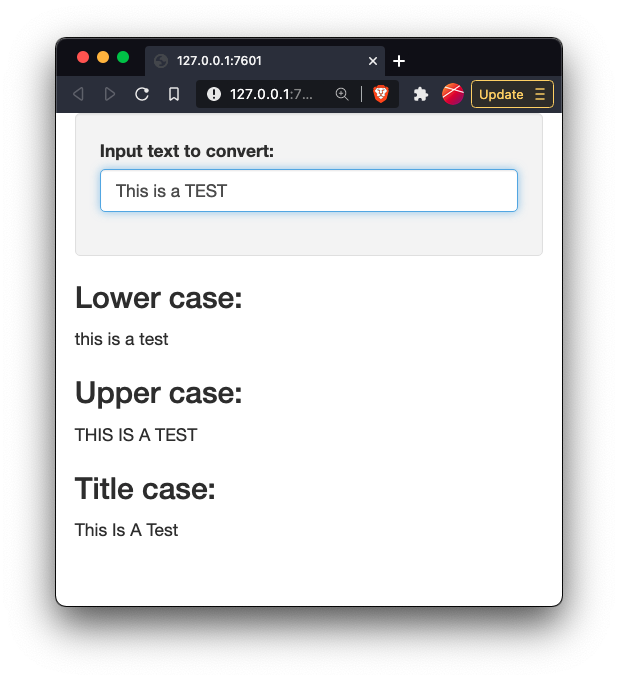This screenshot has width=618, height=680.
Task: Click the Update button
Action: tap(501, 94)
